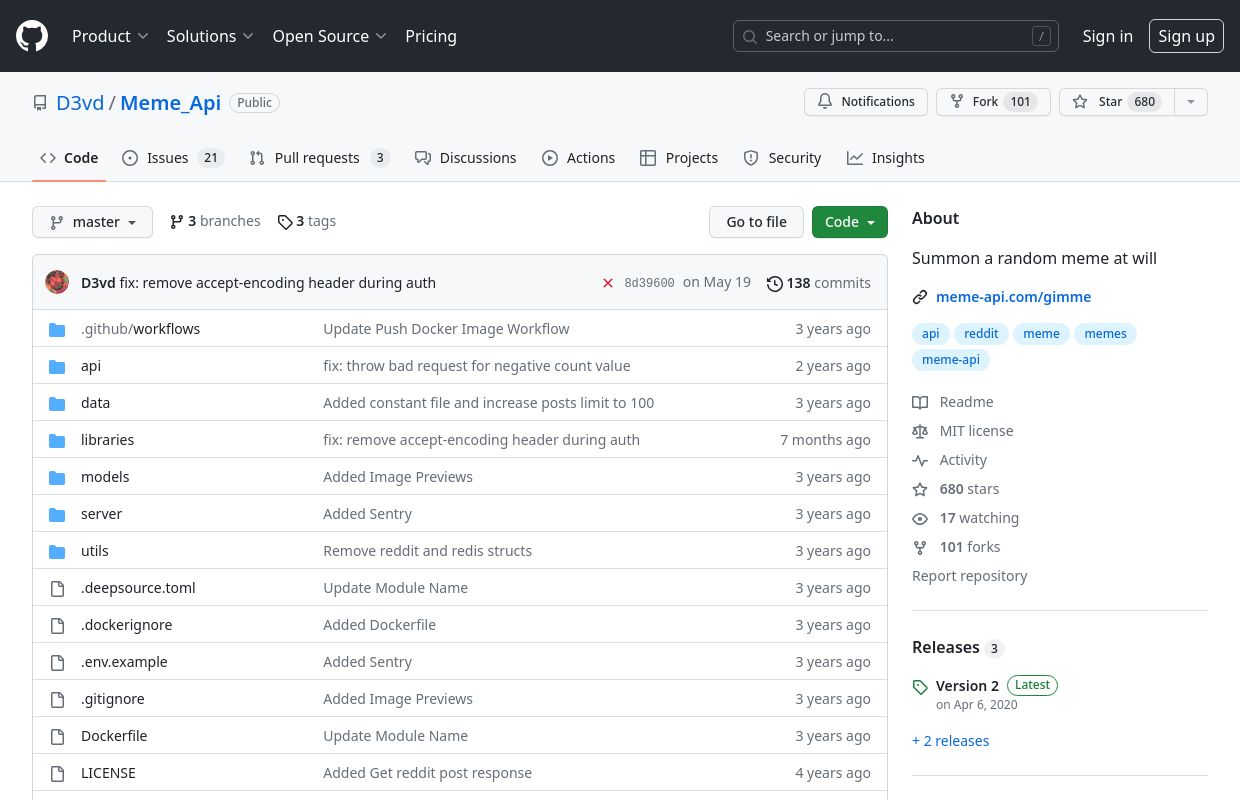1240x800 pixels.
Task: Click the folder icon next to libraries
Action: 57,440
